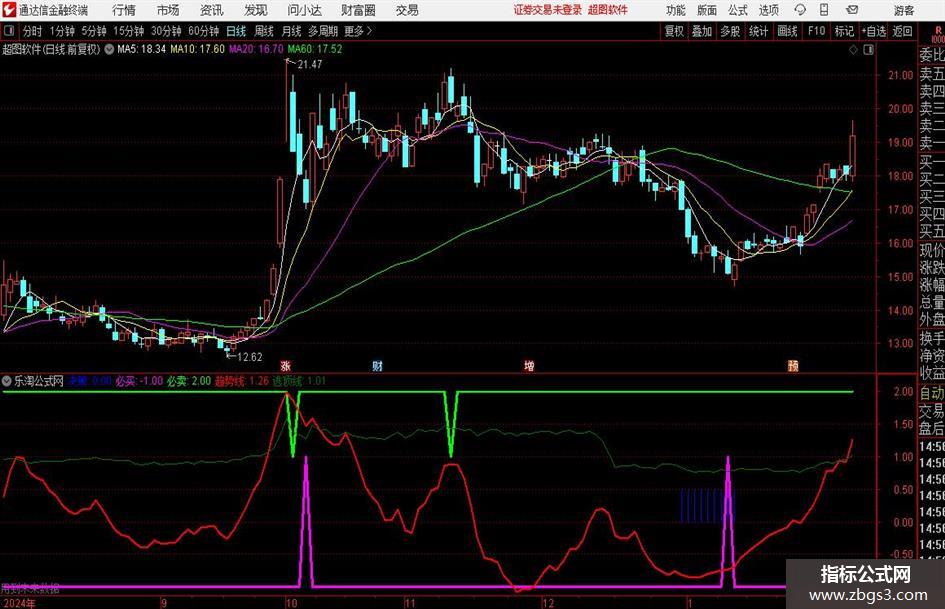The height and width of the screenshot is (609, 945).
Task: Click the 画线 drawing button
Action: pos(787,31)
